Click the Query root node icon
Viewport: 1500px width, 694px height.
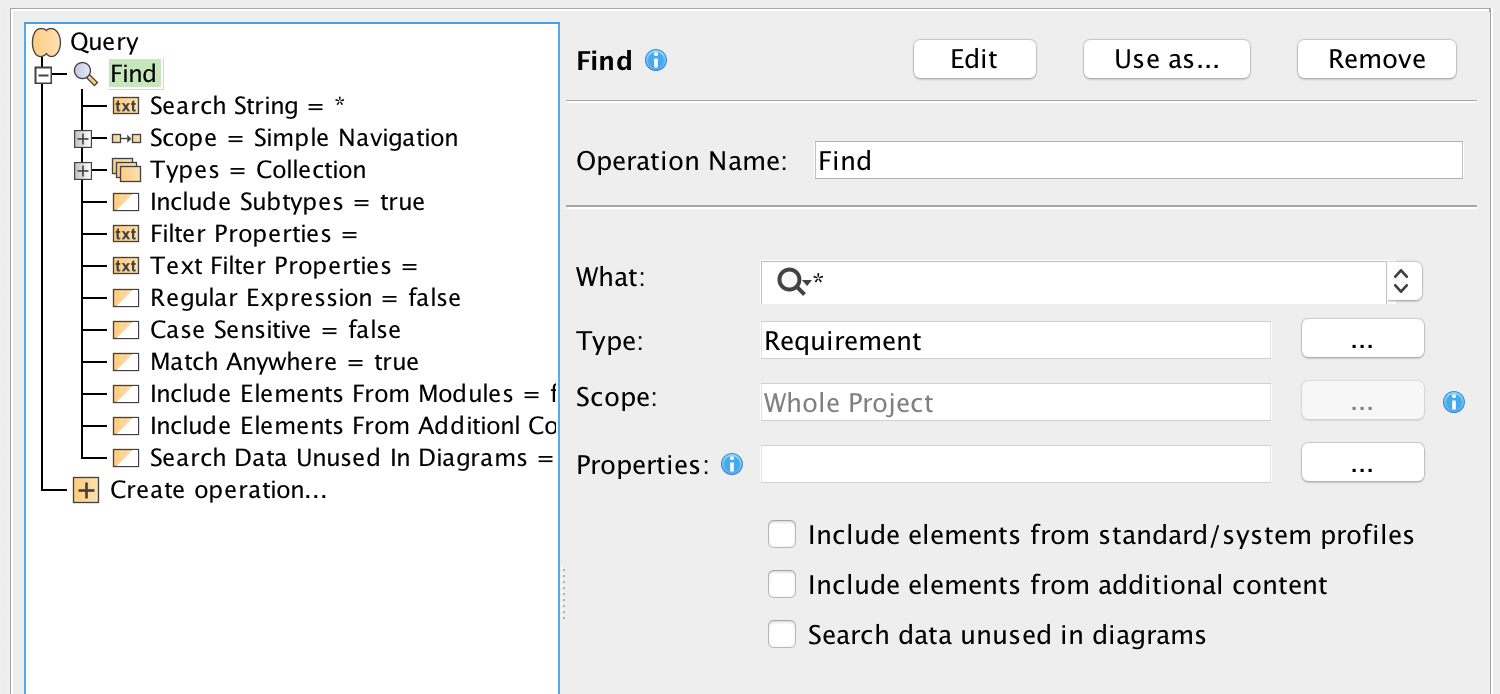click(x=46, y=42)
